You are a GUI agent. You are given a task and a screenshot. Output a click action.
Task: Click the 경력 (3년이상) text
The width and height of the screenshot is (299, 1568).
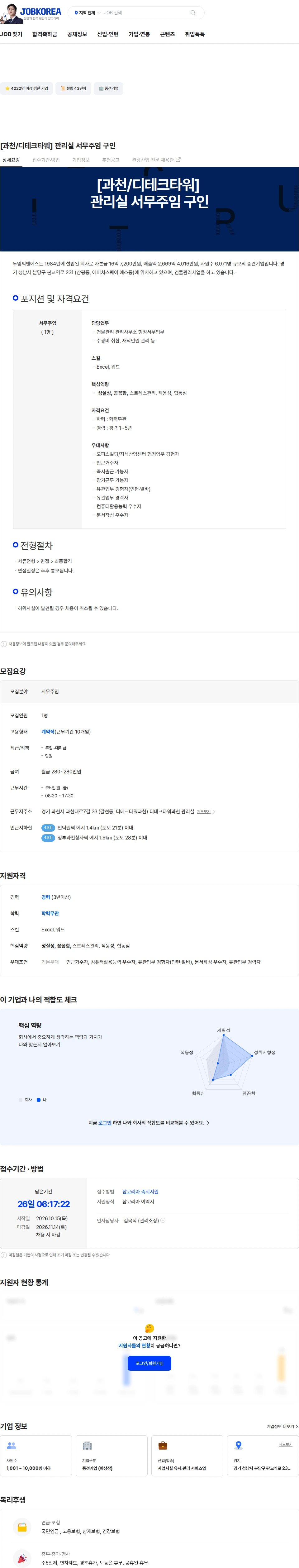(x=56, y=897)
